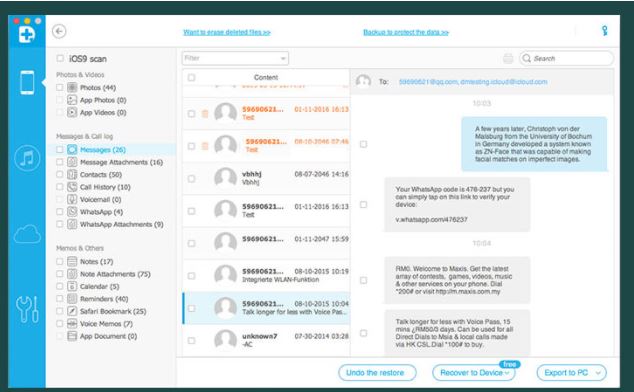Screen dimensions: 634x392
Task: Check the Calendar (5) checkbox
Action: point(59,286)
